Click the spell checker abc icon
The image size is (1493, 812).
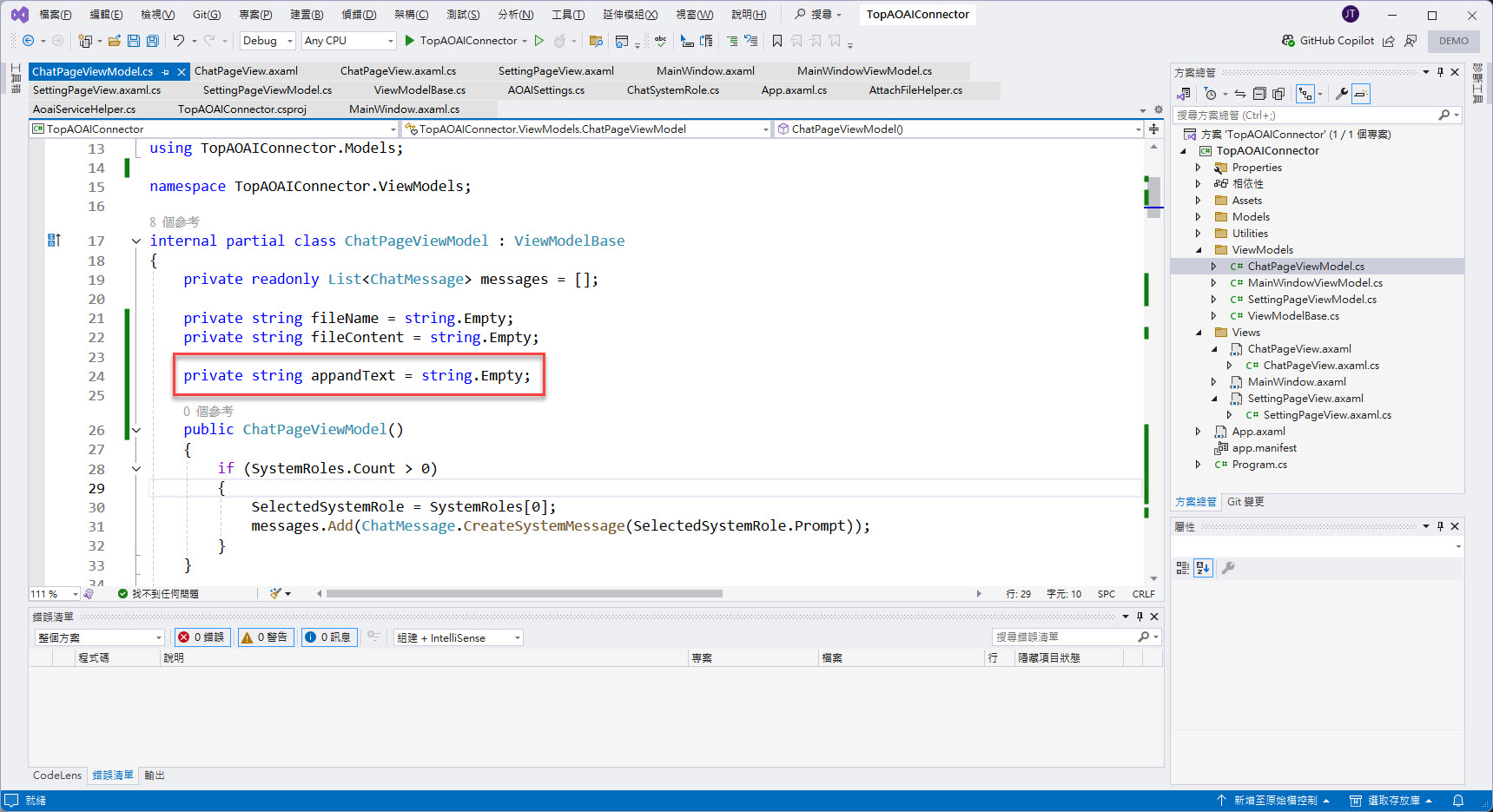(x=661, y=41)
